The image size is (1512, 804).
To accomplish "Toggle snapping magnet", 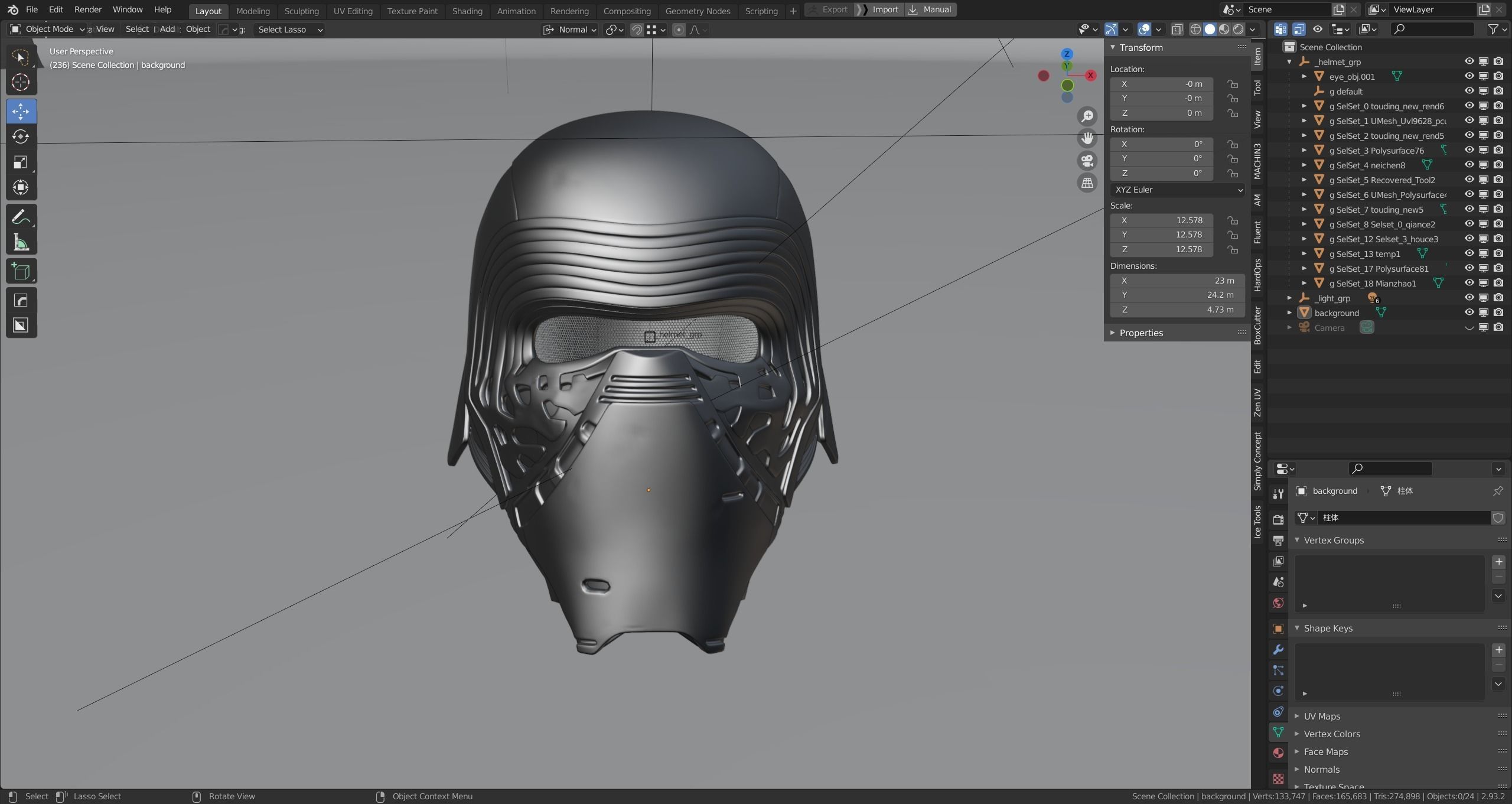I will click(x=637, y=30).
